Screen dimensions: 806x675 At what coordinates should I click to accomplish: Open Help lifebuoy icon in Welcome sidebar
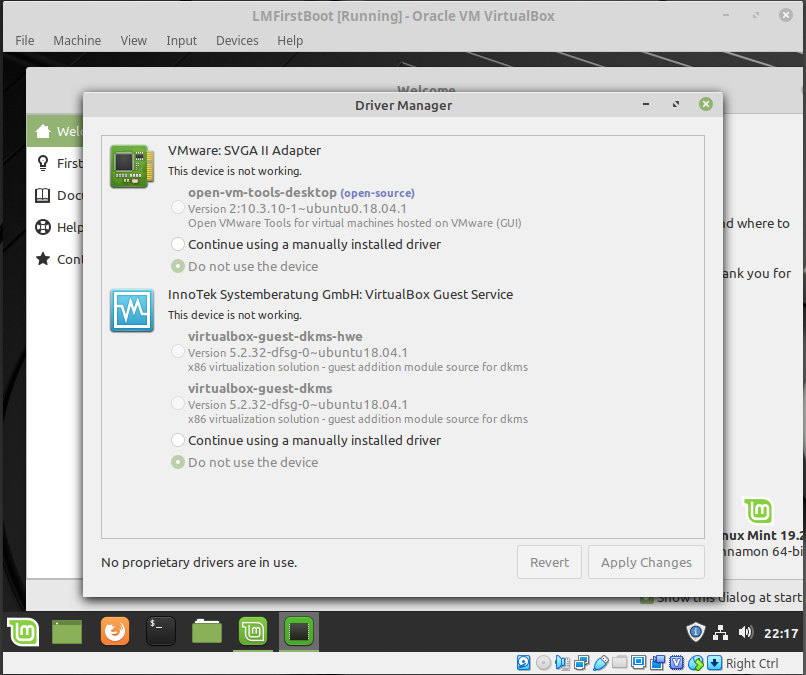43,227
